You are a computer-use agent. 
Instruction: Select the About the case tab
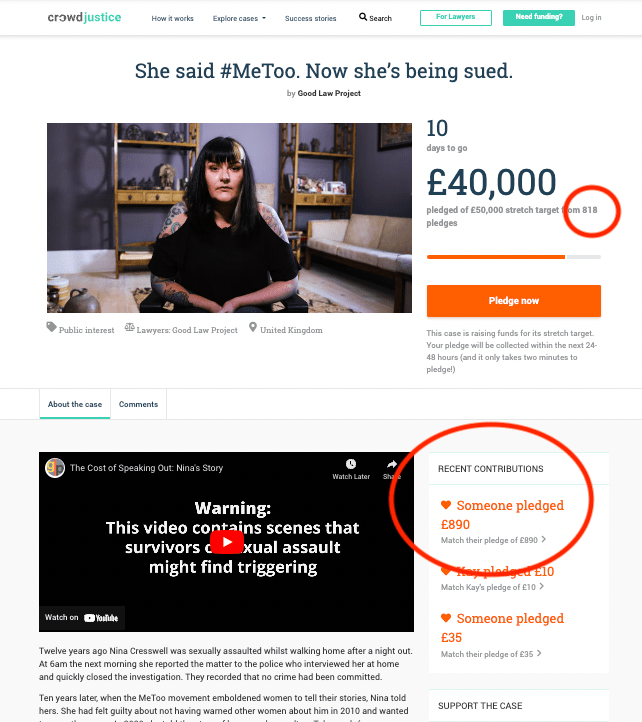tap(75, 404)
